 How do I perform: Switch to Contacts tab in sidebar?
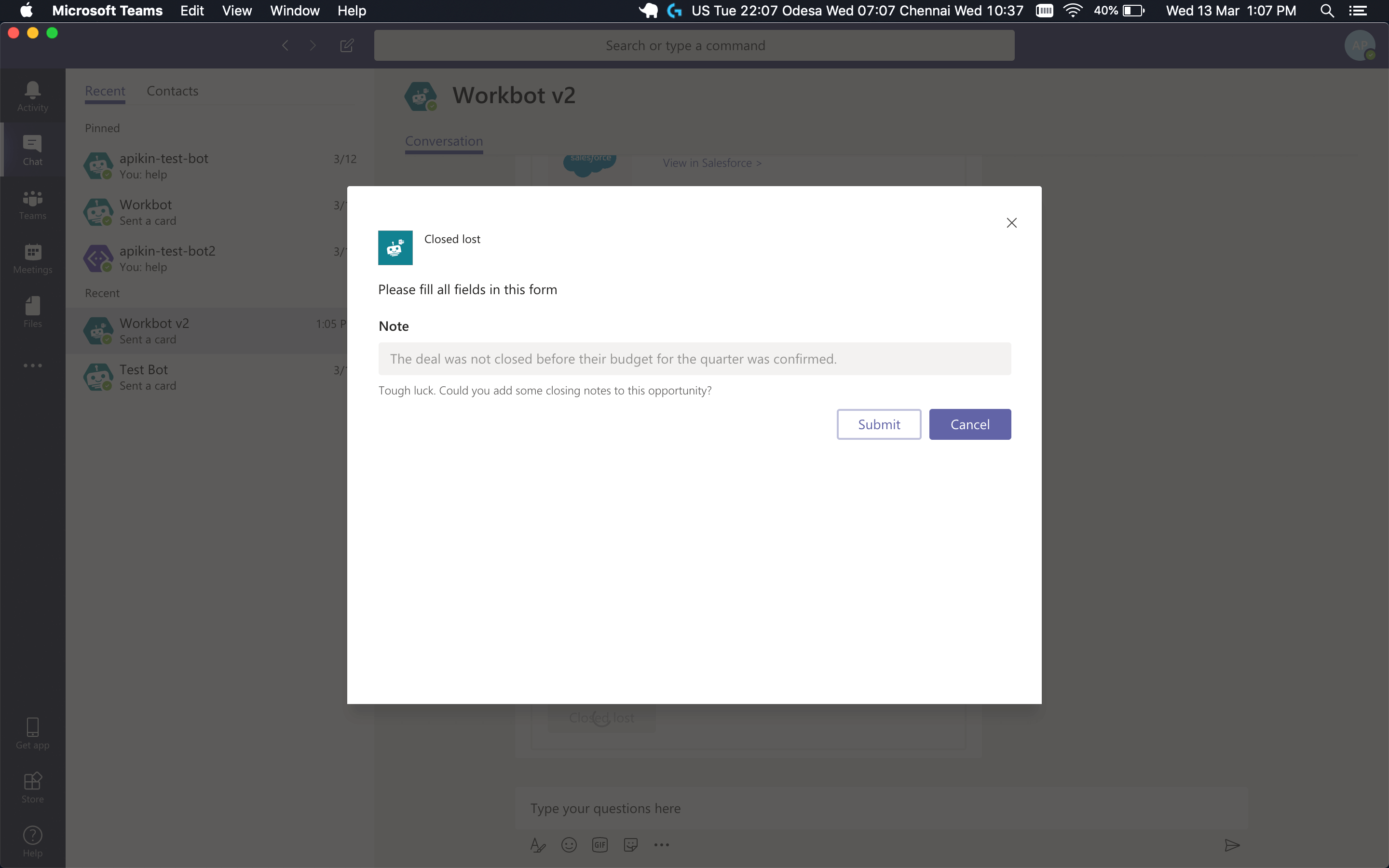pyautogui.click(x=172, y=90)
